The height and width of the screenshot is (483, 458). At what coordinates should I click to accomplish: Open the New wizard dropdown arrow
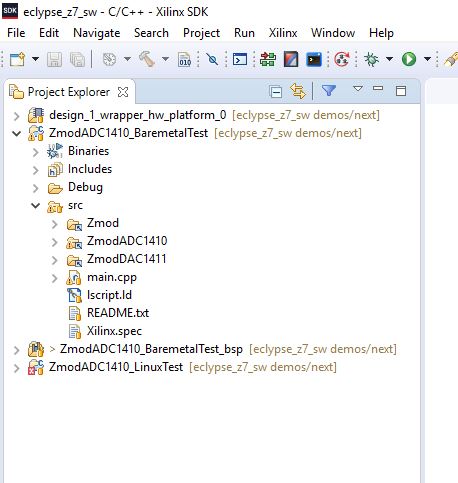pos(35,60)
